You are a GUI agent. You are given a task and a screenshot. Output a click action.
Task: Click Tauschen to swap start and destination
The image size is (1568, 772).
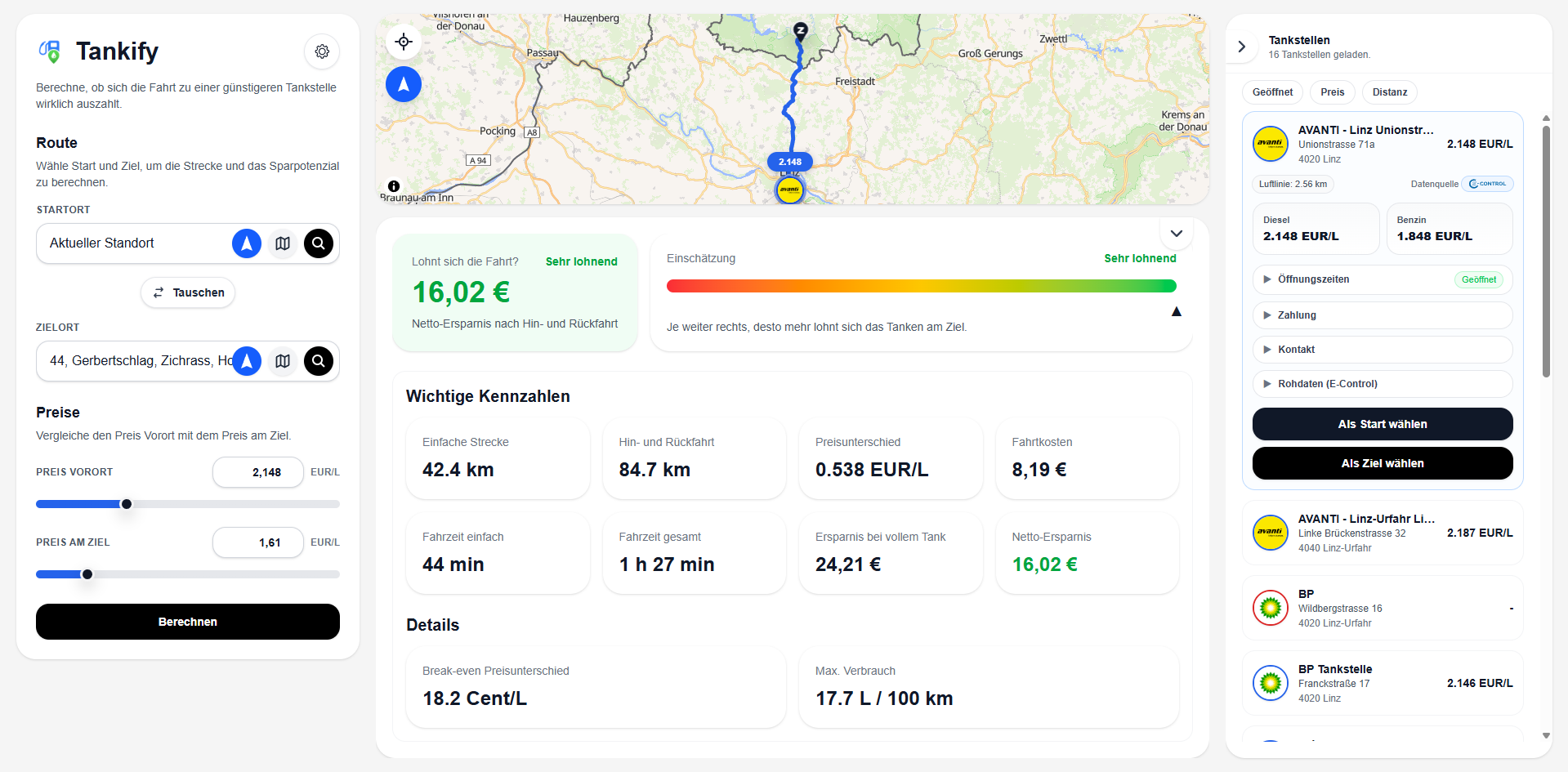point(188,292)
